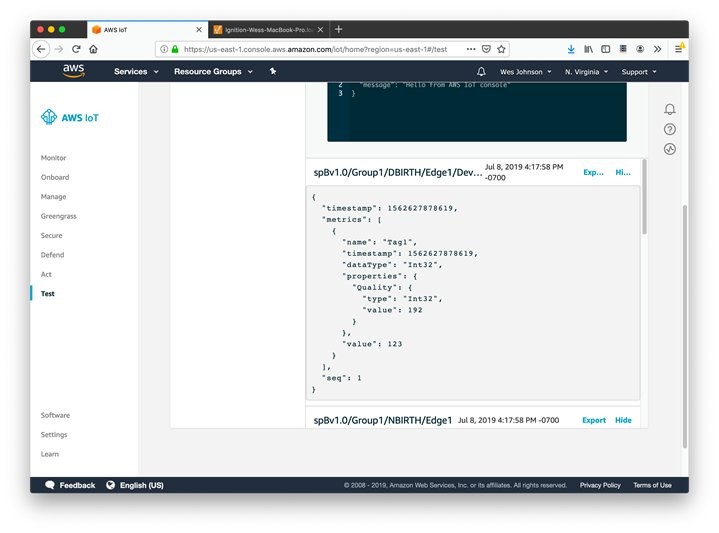Image resolution: width=719 pixels, height=533 pixels.
Task: Hide the NBIRTH/Edge1 message
Action: [623, 420]
